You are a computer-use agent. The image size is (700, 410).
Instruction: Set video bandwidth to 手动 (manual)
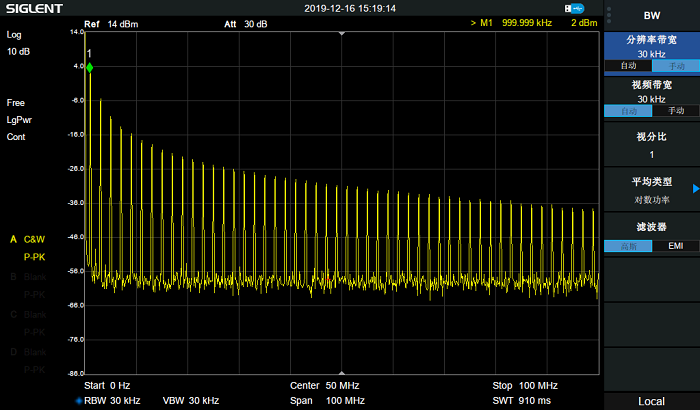click(x=676, y=111)
